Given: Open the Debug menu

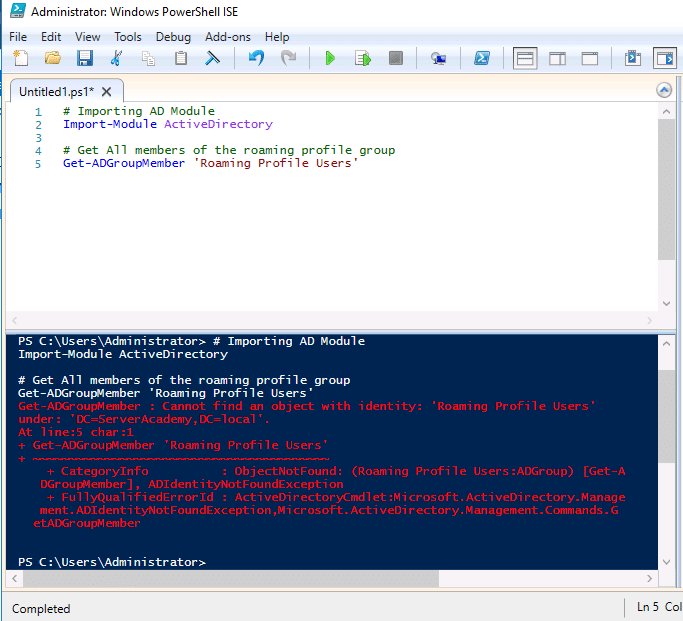Looking at the screenshot, I should tap(173, 37).
